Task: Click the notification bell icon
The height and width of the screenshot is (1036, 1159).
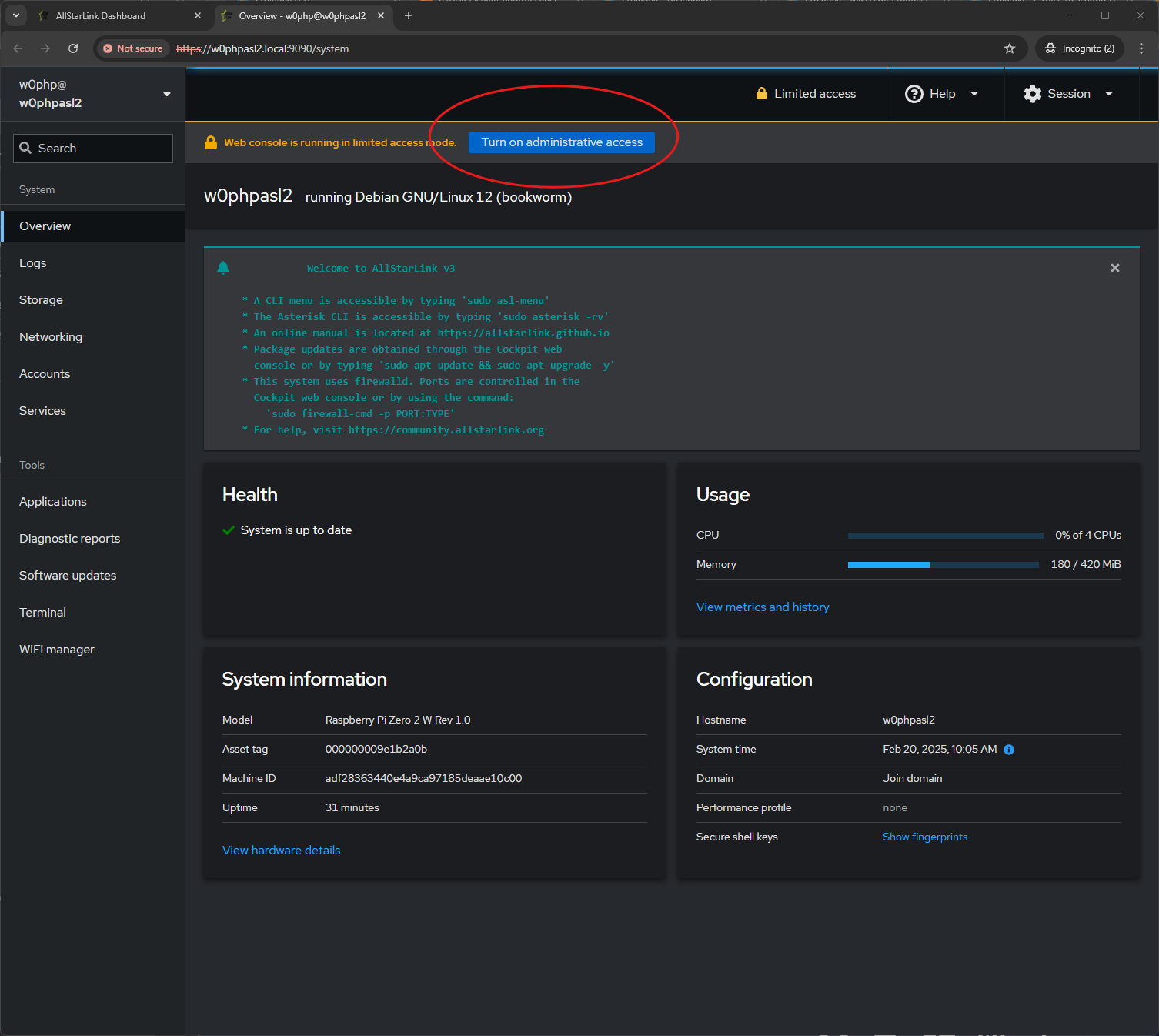Action: [223, 268]
